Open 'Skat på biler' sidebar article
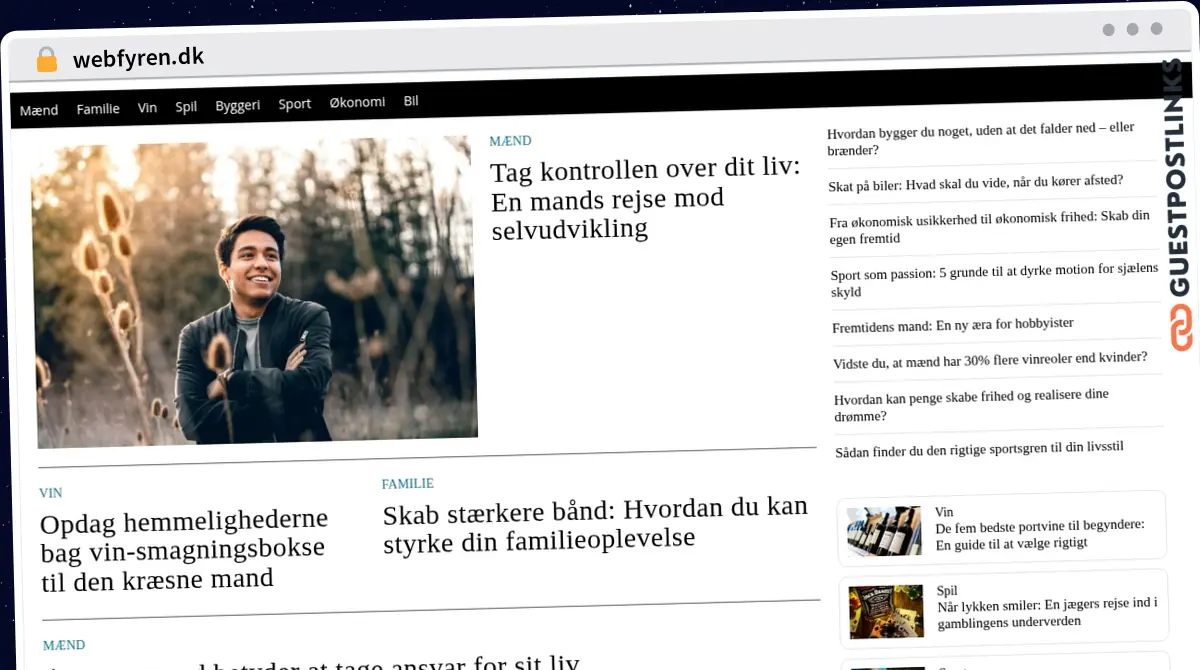The height and width of the screenshot is (670, 1200). (x=976, y=182)
